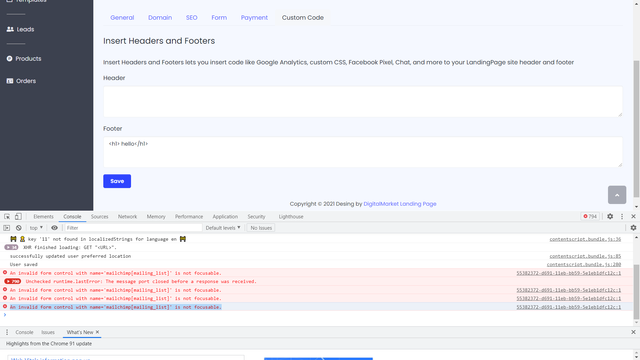Click the error icon on the highlighted error row

5,307
